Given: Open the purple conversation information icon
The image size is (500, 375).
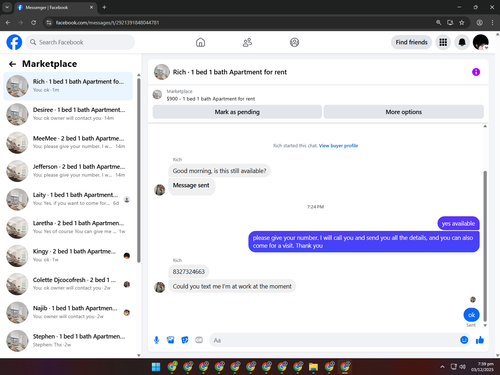Looking at the screenshot, I should point(476,72).
